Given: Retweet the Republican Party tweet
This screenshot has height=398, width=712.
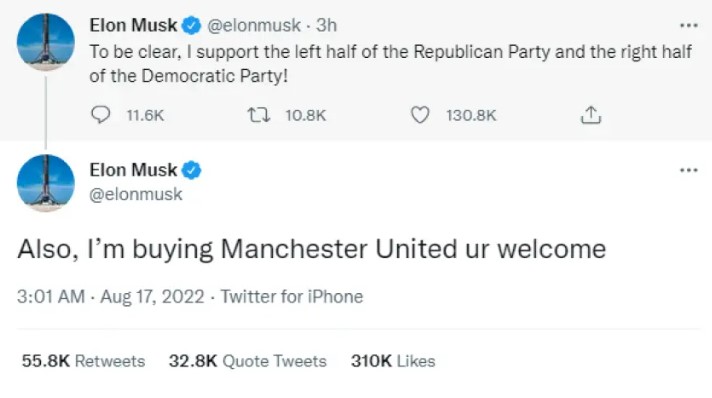Looking at the screenshot, I should click(258, 115).
